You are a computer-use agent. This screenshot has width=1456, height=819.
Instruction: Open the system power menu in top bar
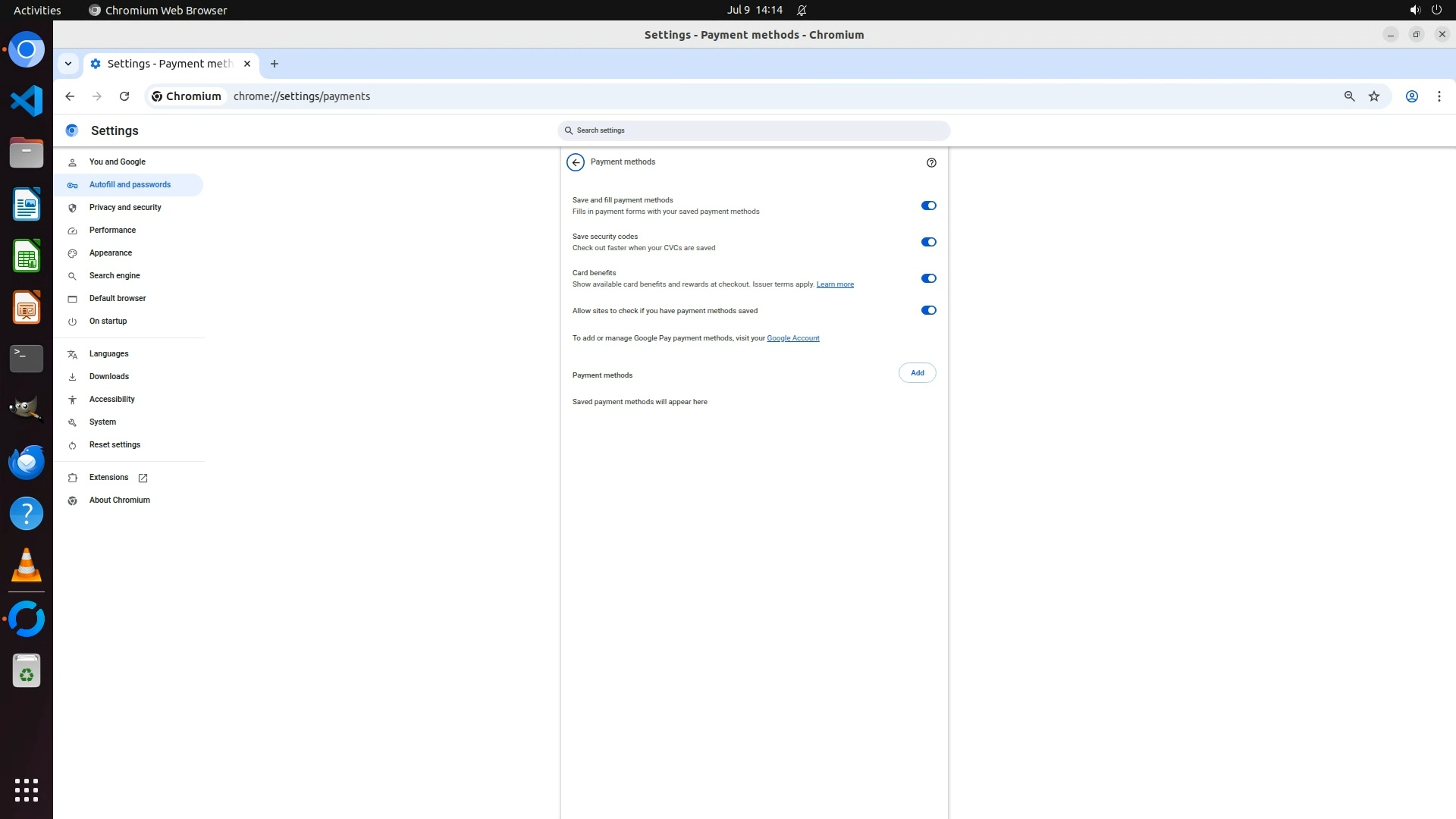[1436, 10]
